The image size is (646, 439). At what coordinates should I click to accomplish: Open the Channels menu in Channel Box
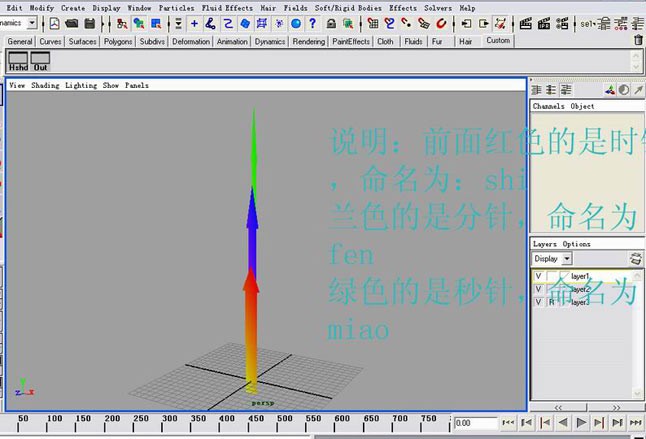tap(548, 106)
